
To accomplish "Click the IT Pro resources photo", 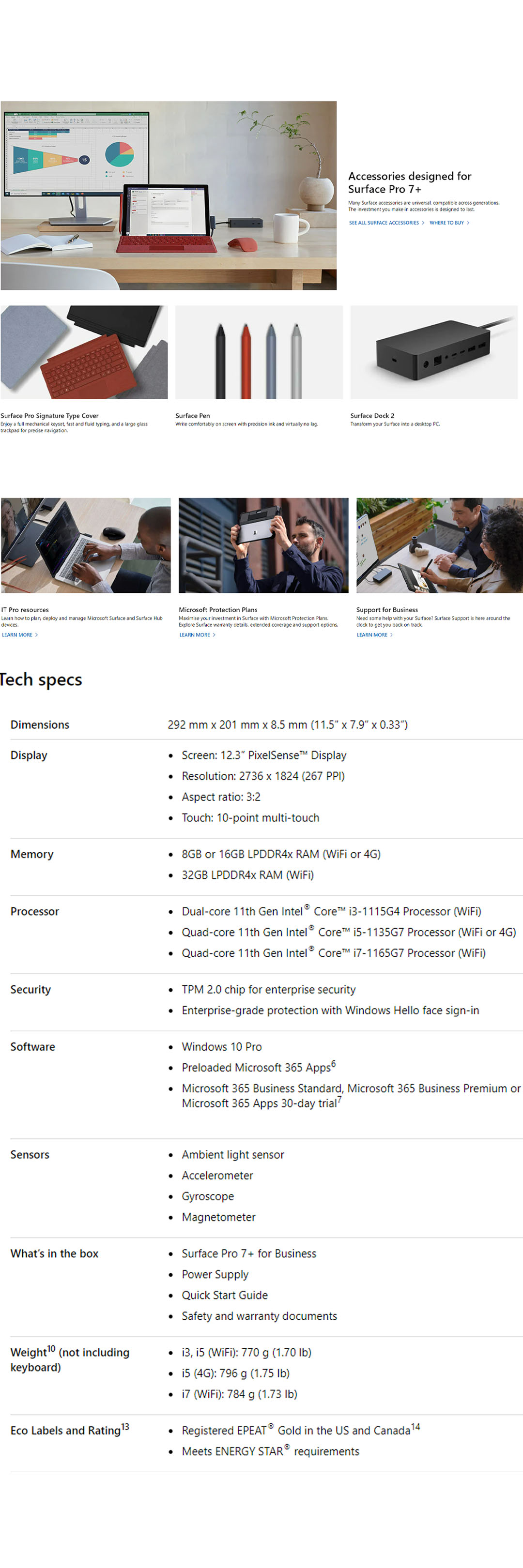I will click(x=86, y=545).
